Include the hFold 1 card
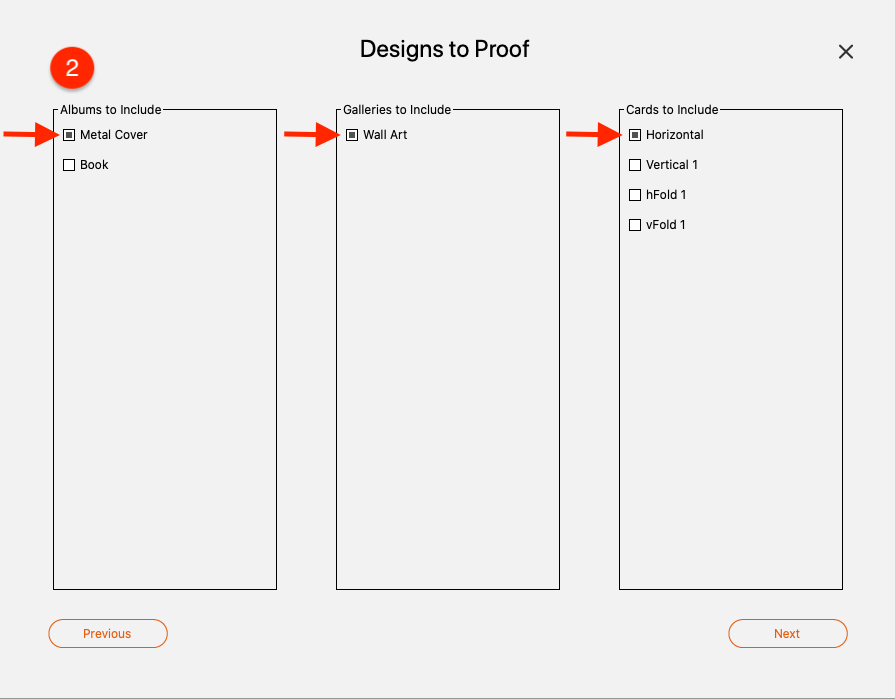The height and width of the screenshot is (699, 895). tap(635, 195)
